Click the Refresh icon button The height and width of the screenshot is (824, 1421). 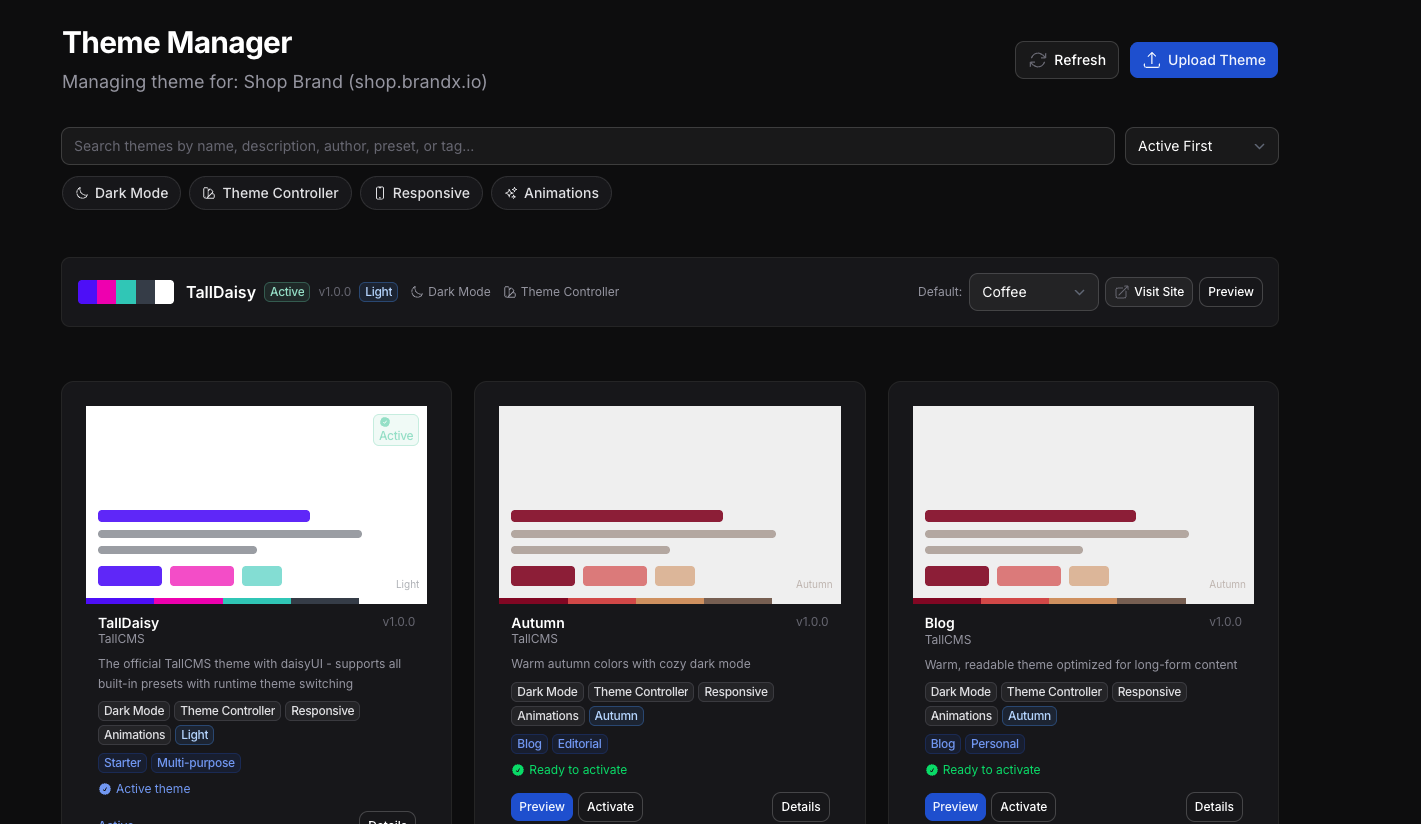tap(1038, 60)
